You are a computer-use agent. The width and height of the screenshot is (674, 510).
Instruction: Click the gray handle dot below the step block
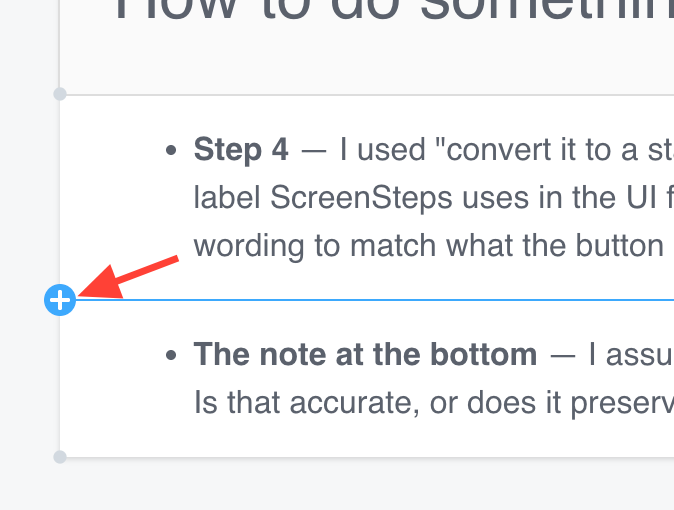60,457
